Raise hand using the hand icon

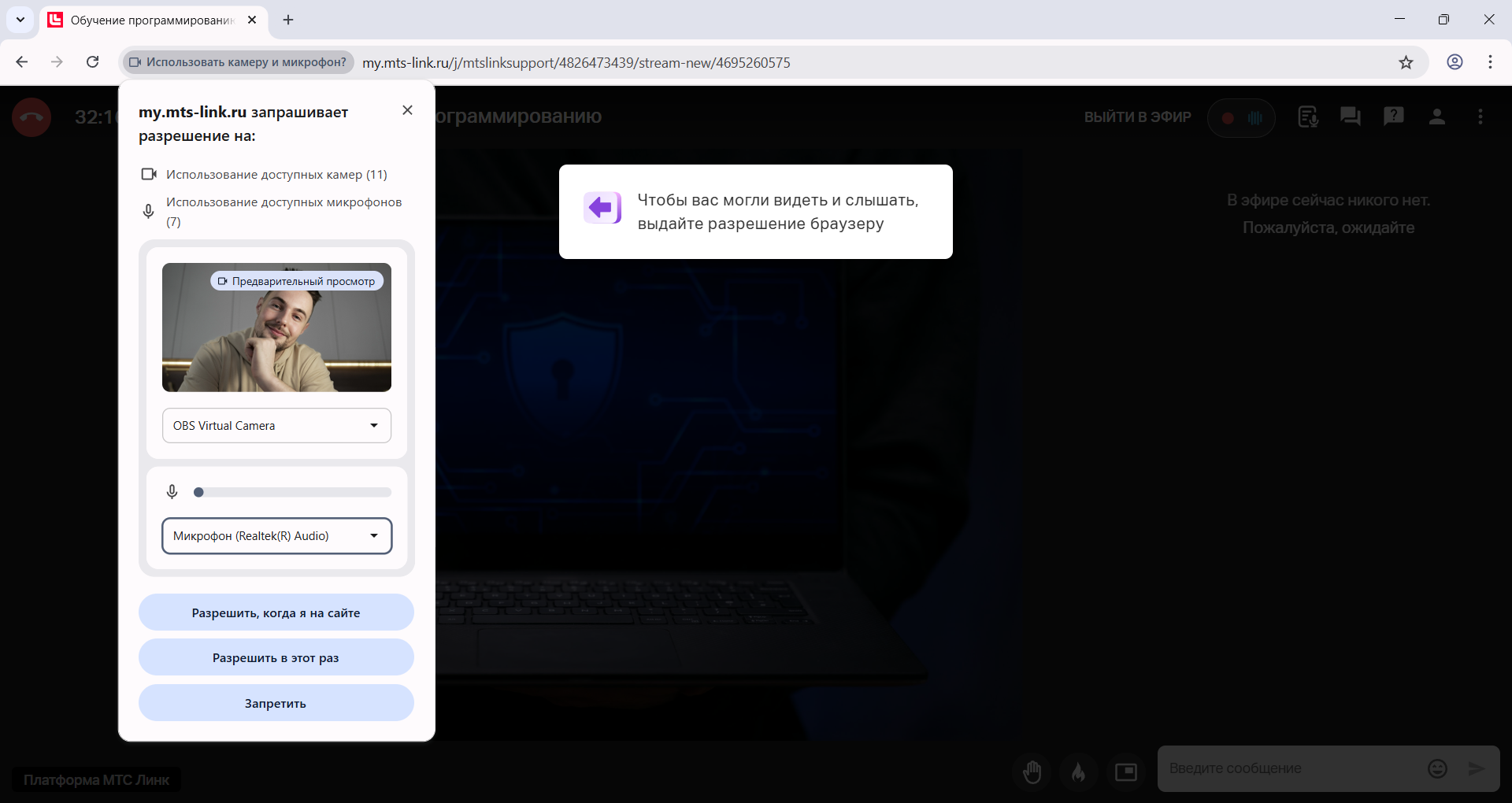coord(1032,772)
